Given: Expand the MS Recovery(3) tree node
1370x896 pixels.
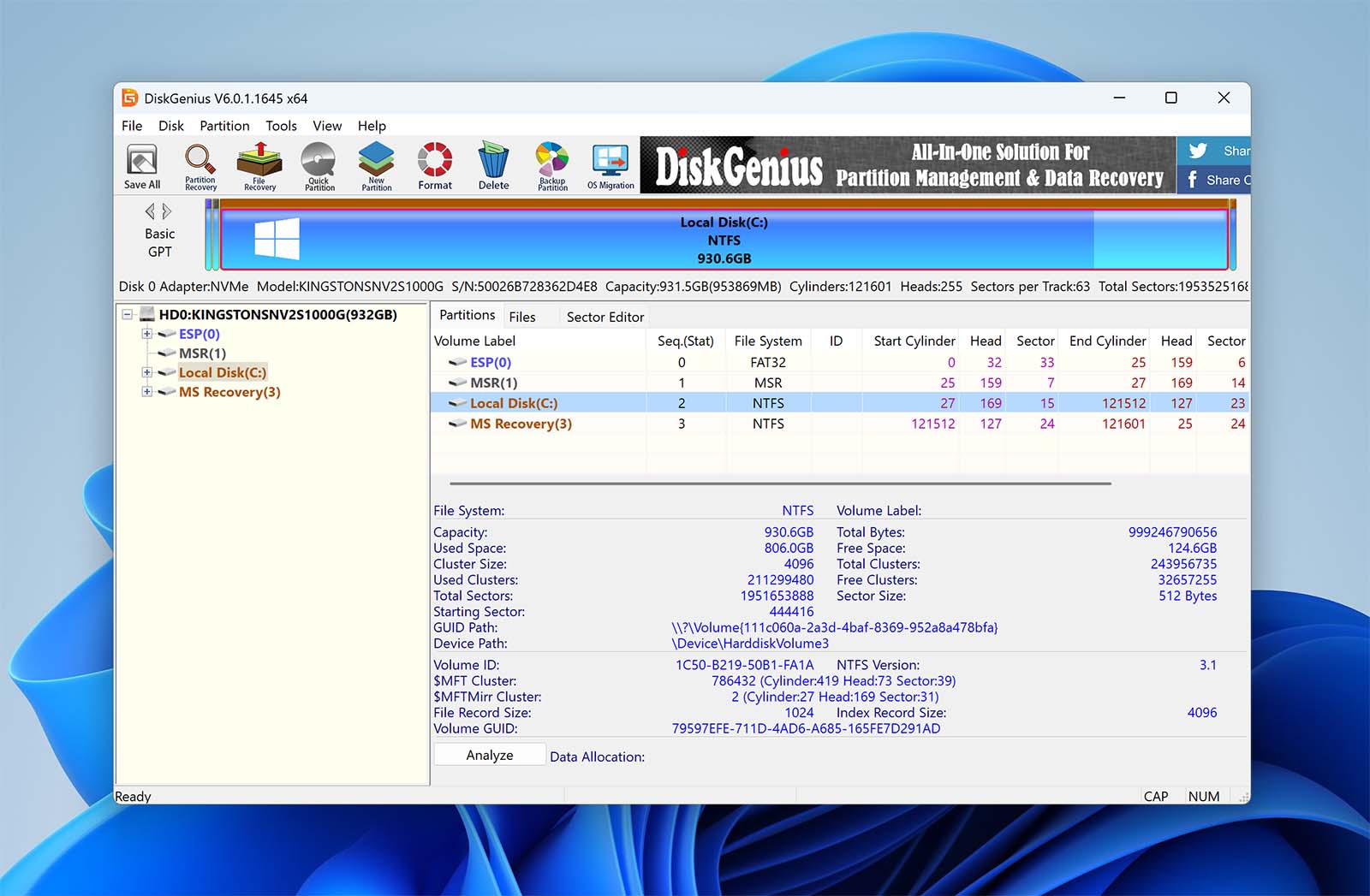Looking at the screenshot, I should pyautogui.click(x=147, y=392).
